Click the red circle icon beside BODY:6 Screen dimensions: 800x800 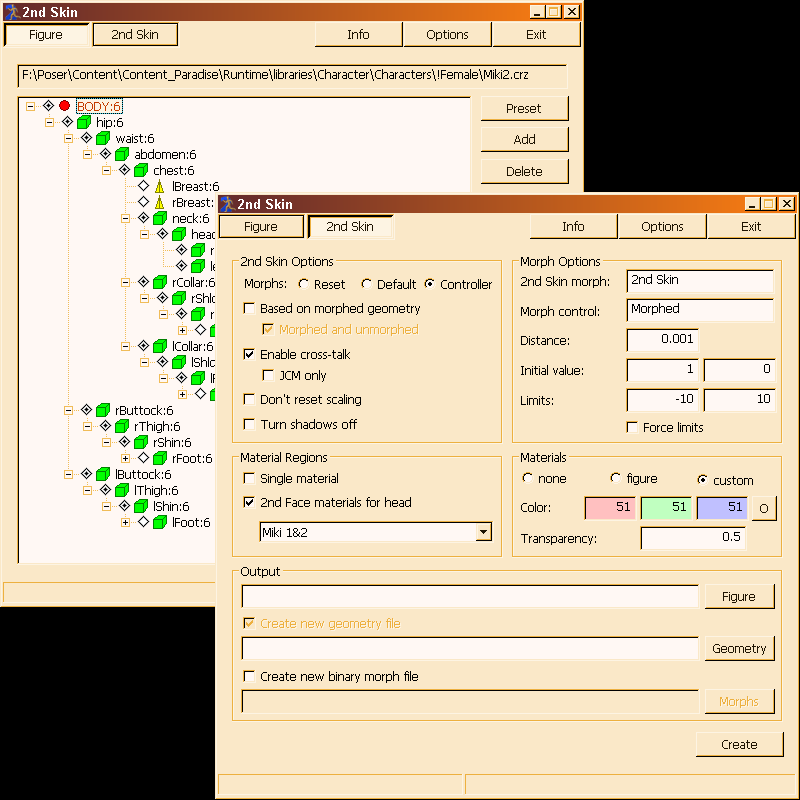coord(64,106)
